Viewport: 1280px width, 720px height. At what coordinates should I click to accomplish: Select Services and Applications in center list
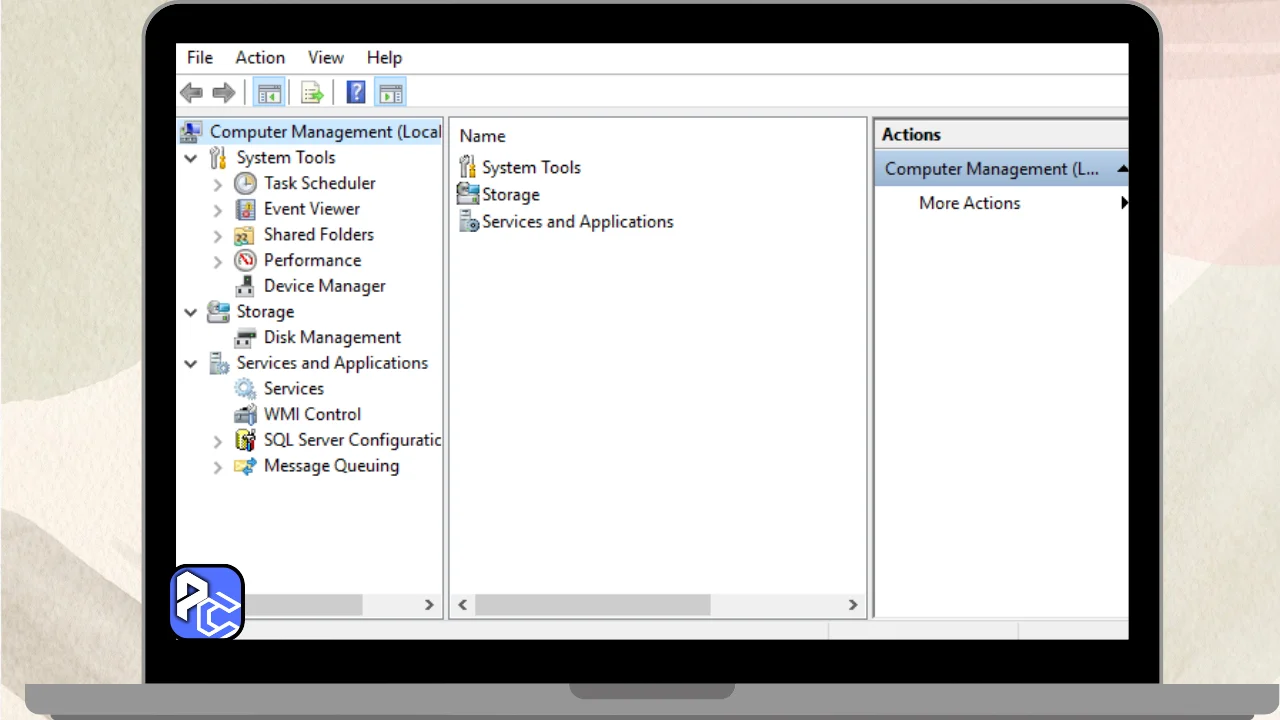pyautogui.click(x=577, y=222)
